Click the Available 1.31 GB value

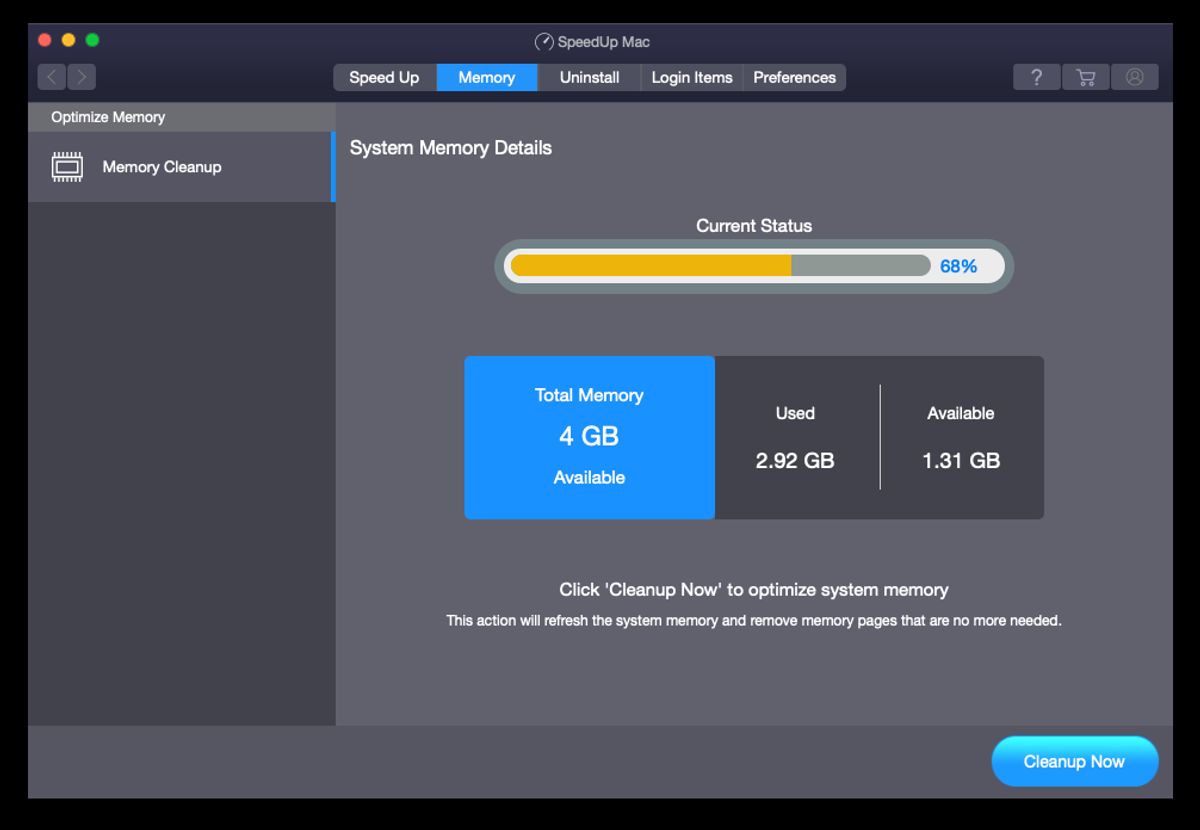[961, 460]
